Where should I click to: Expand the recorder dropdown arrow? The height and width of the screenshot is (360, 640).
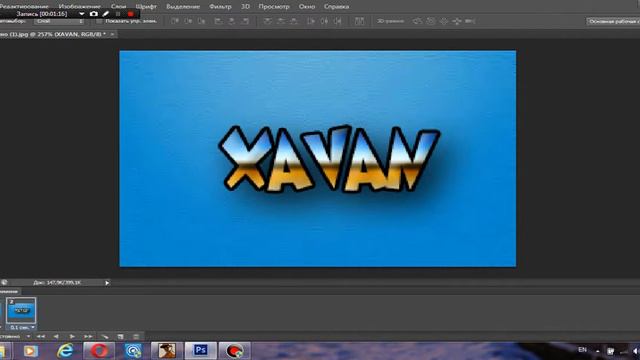click(x=82, y=13)
